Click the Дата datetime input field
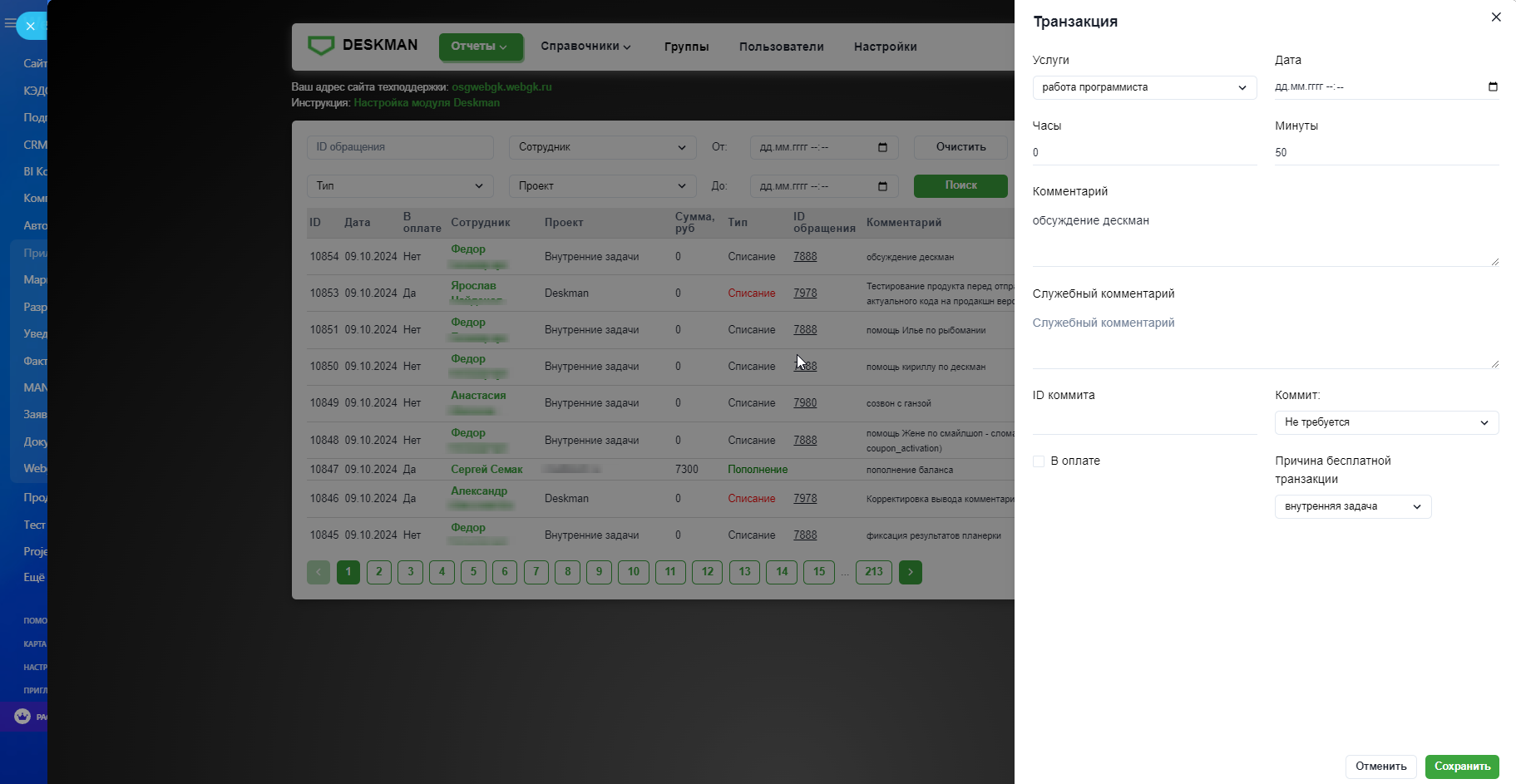1516x784 pixels. click(1386, 87)
